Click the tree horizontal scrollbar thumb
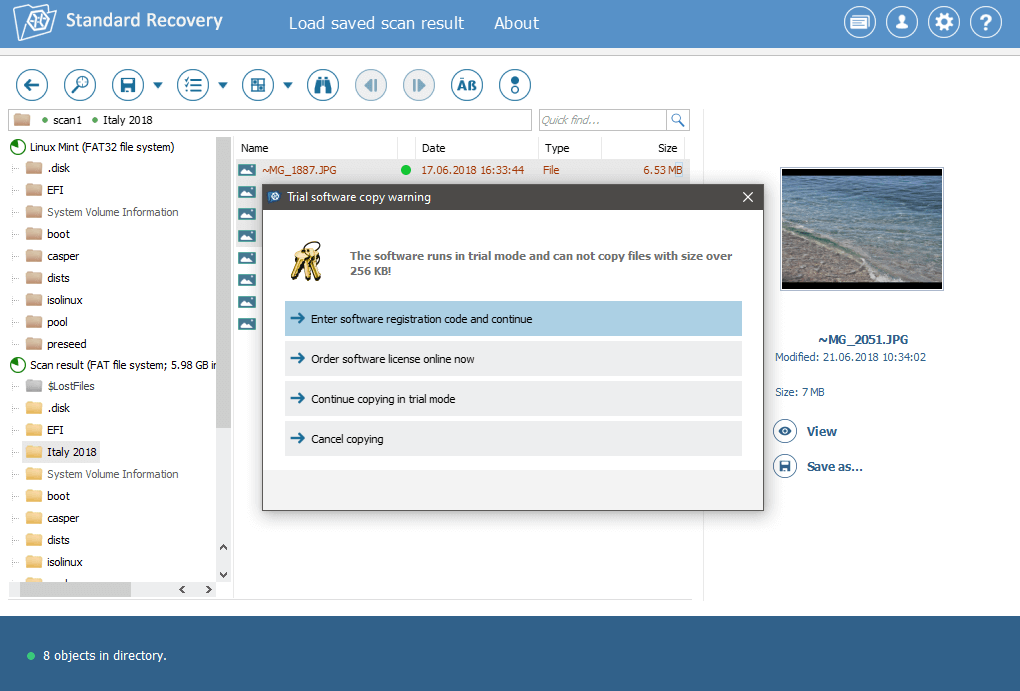The image size is (1020, 691). click(x=75, y=589)
